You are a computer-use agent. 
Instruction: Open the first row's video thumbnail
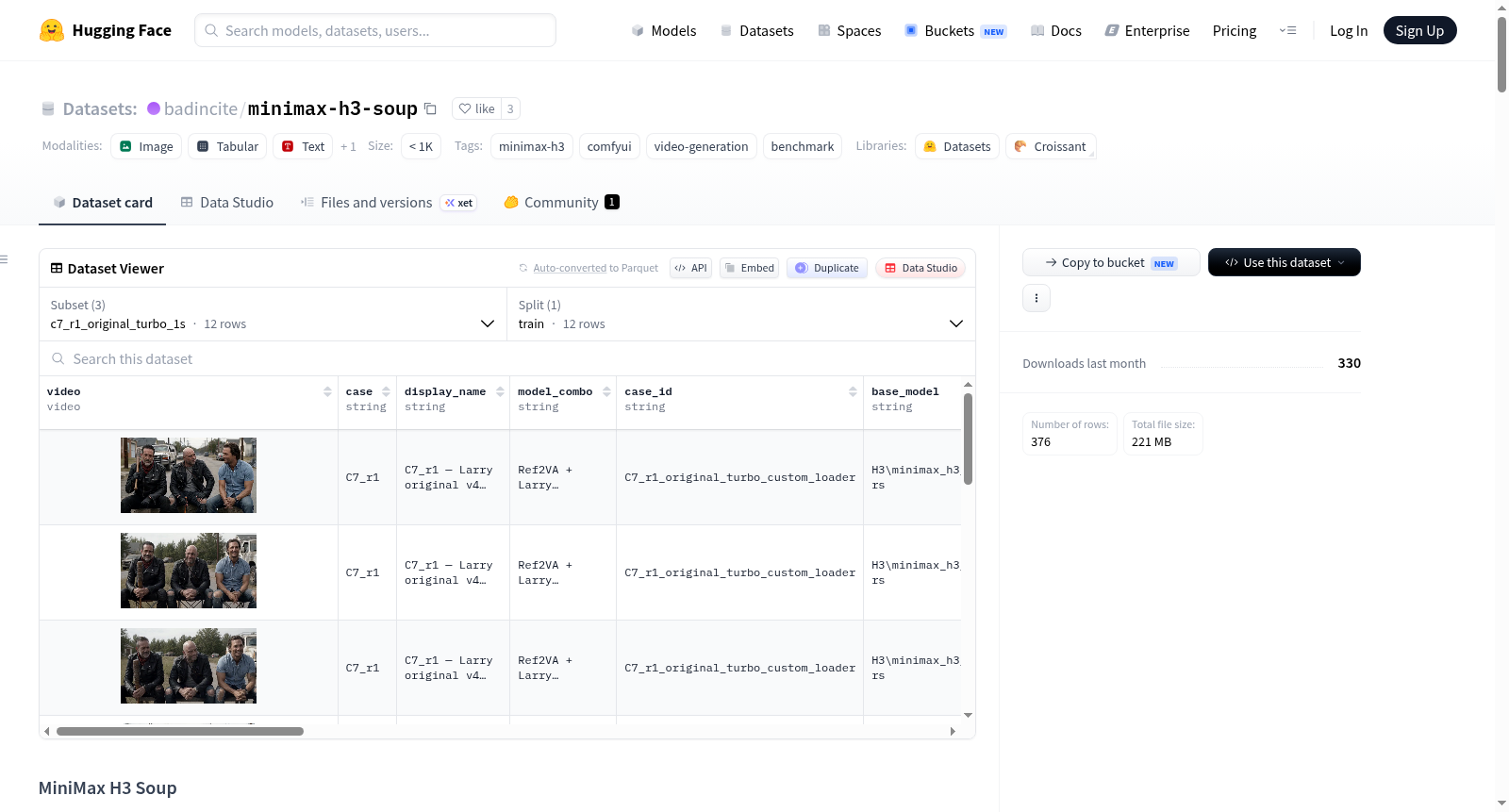[189, 475]
